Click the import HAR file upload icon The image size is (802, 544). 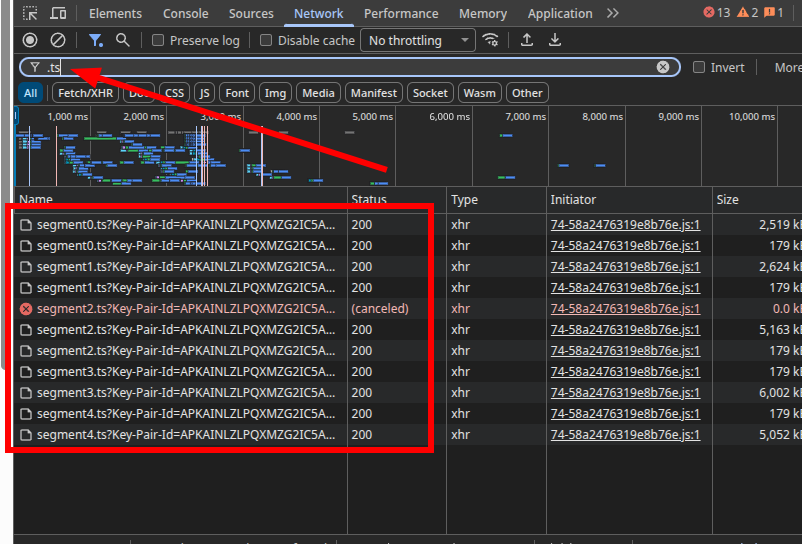pos(527,40)
